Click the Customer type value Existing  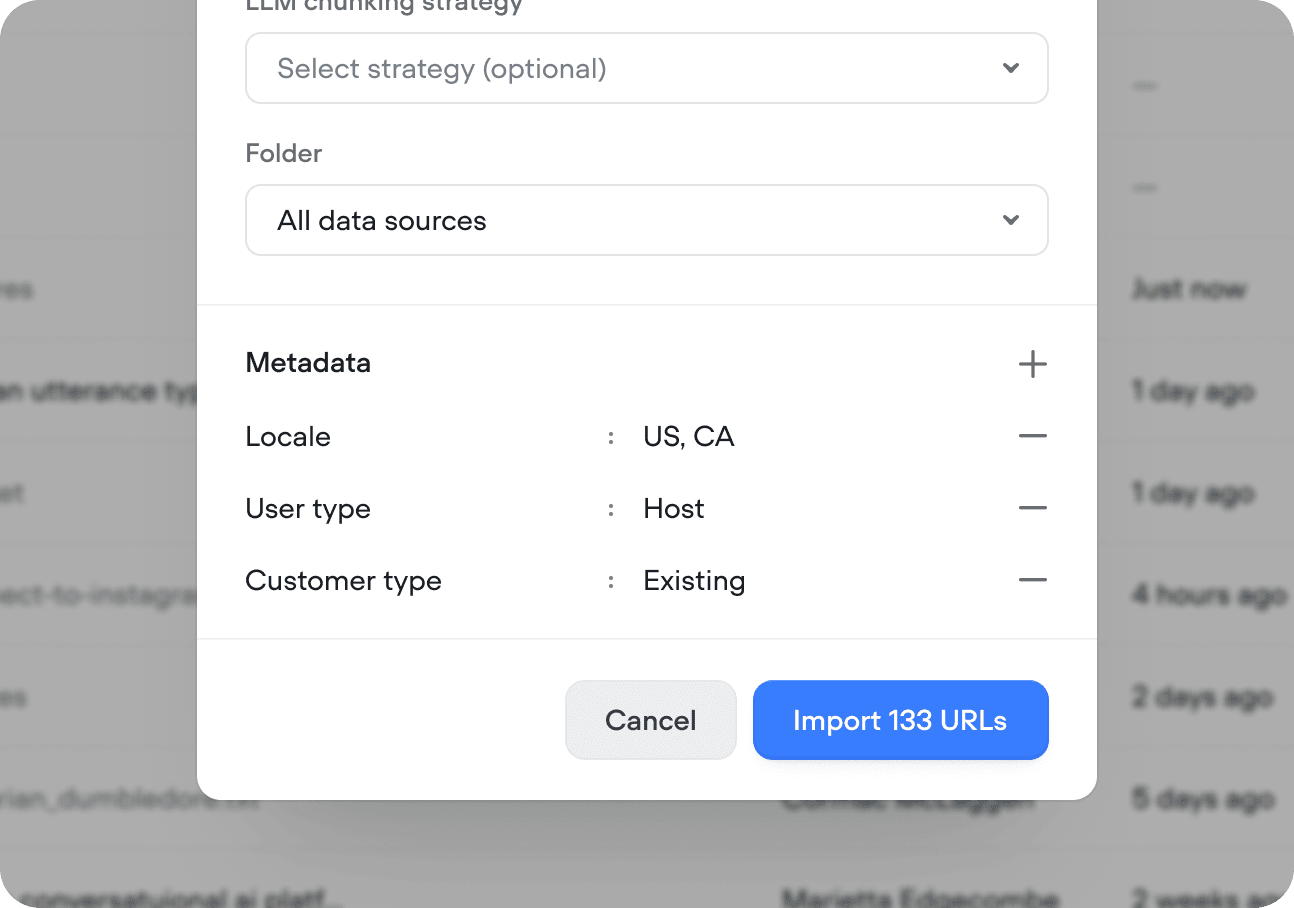(x=694, y=581)
